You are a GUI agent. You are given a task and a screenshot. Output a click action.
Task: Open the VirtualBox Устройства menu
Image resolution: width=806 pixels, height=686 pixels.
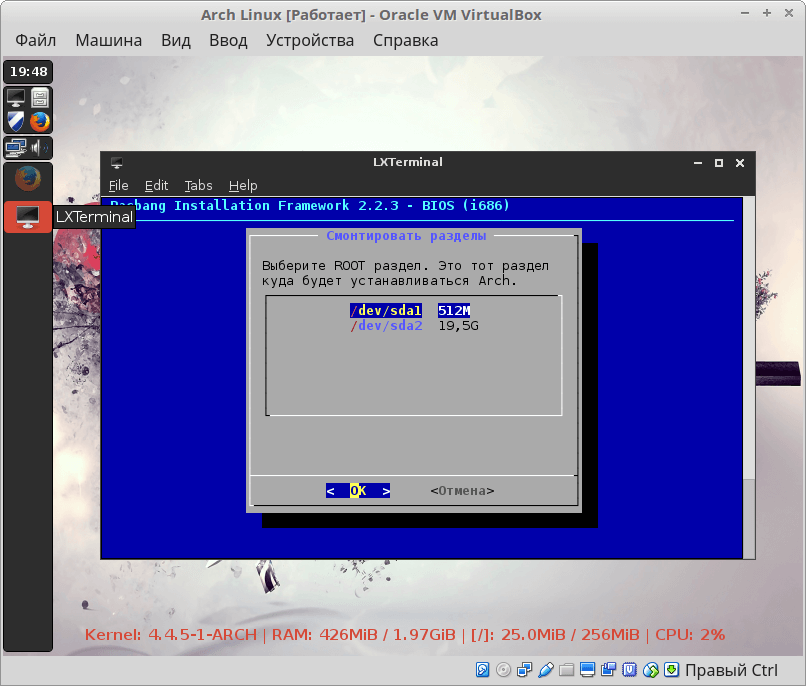(310, 40)
